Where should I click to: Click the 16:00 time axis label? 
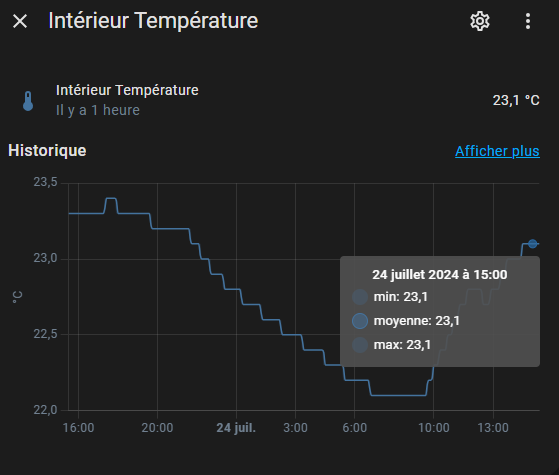click(78, 428)
